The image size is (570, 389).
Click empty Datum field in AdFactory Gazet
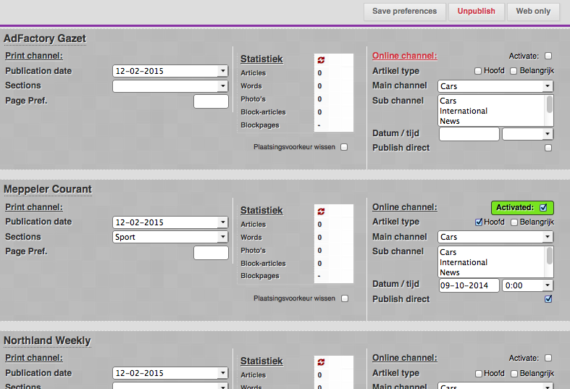[469, 134]
